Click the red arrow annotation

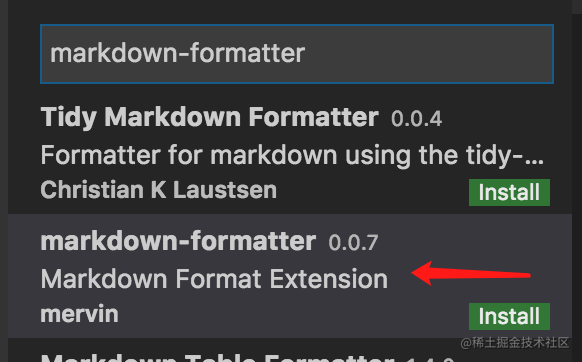coord(471,273)
